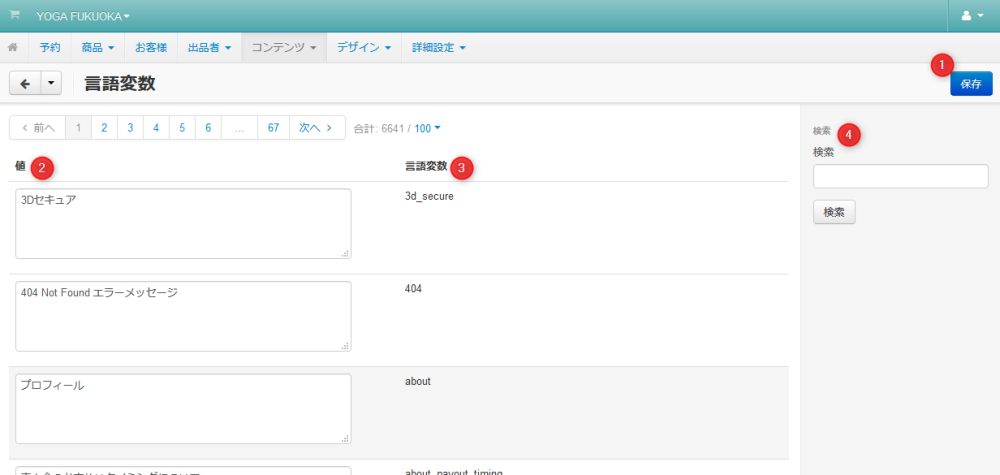1000x475 pixels.
Task: Go to page 3
Action: pyautogui.click(x=130, y=128)
